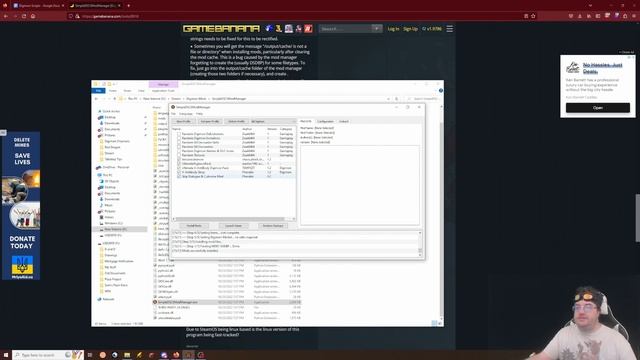Toggle X-Antibody Strip mod checkbox

pos(179,172)
